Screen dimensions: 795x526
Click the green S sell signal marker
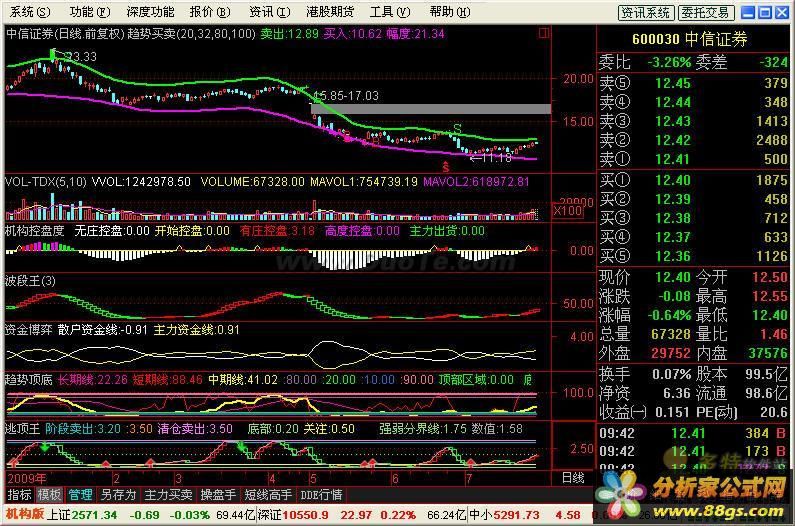(x=457, y=128)
